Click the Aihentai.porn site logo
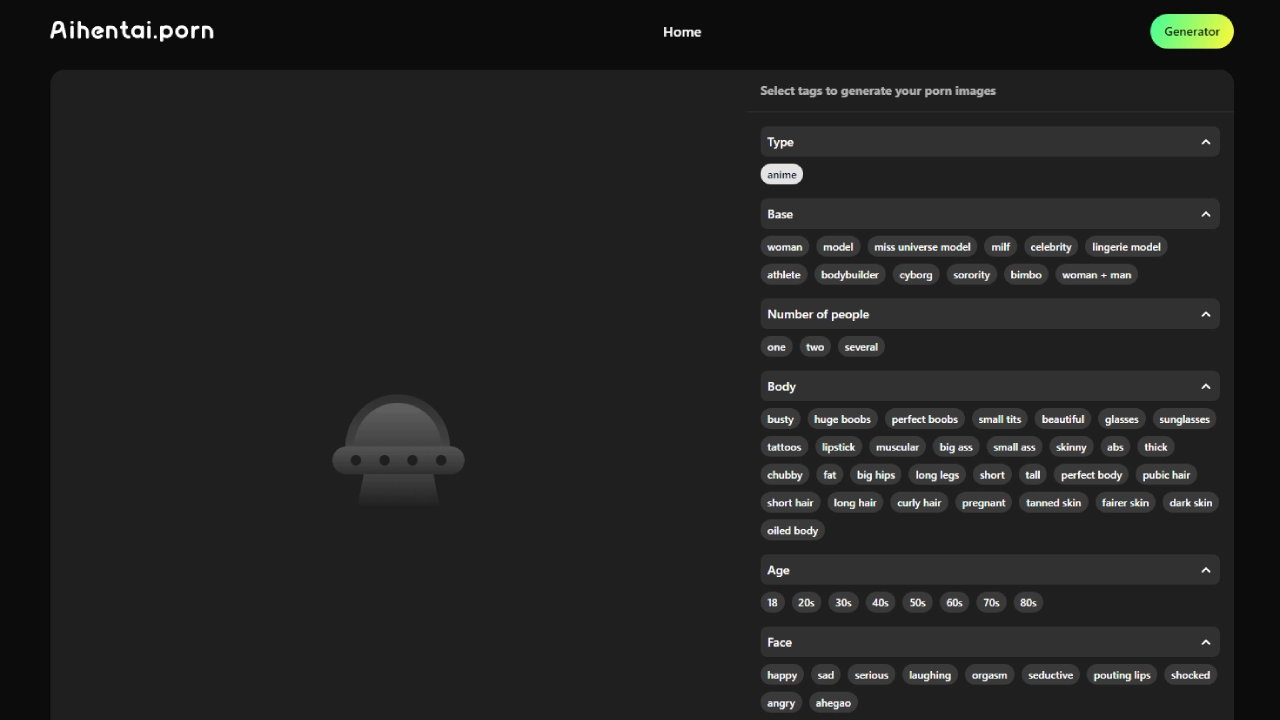 click(132, 31)
